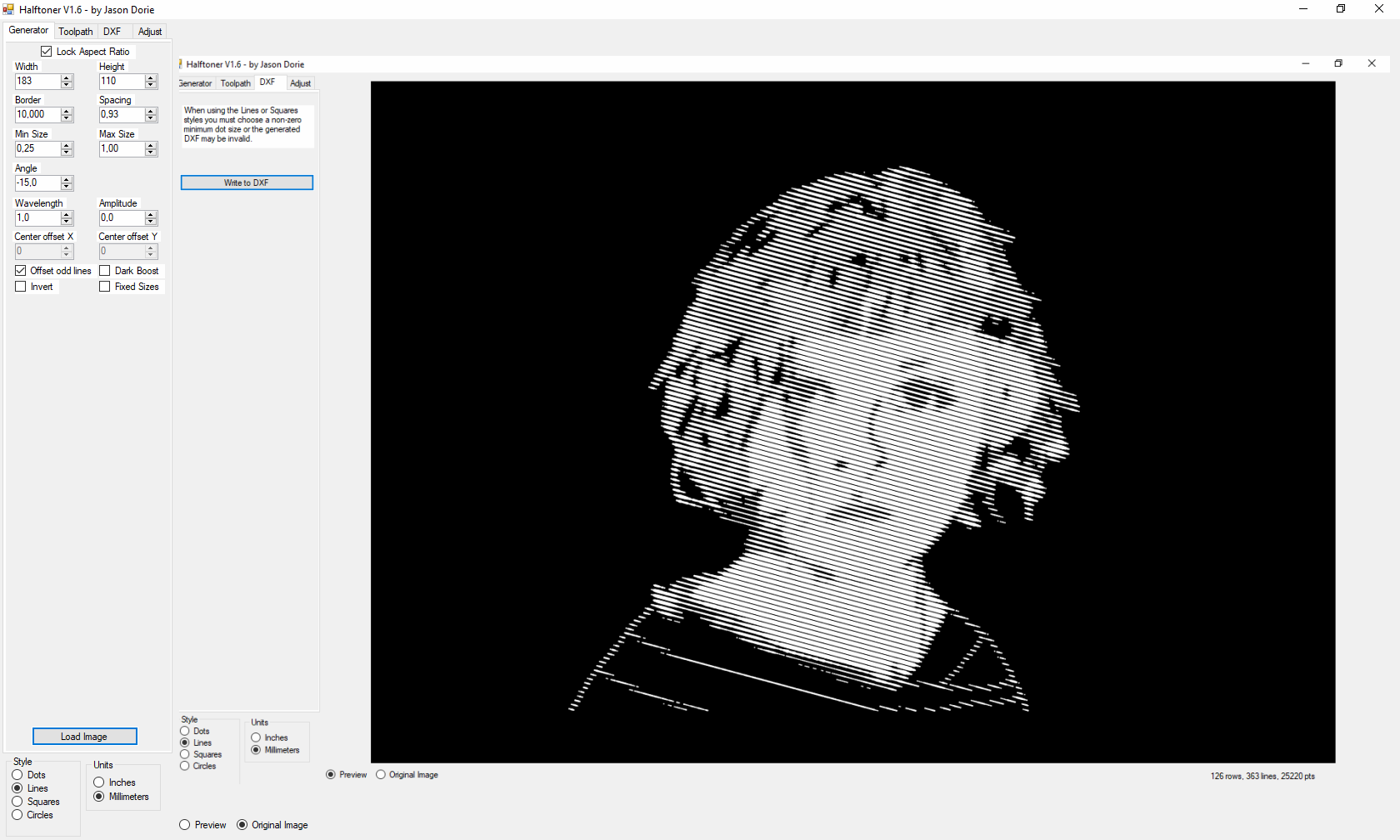Click Halftoner app icon in title bar
1400x840 pixels.
[8, 9]
